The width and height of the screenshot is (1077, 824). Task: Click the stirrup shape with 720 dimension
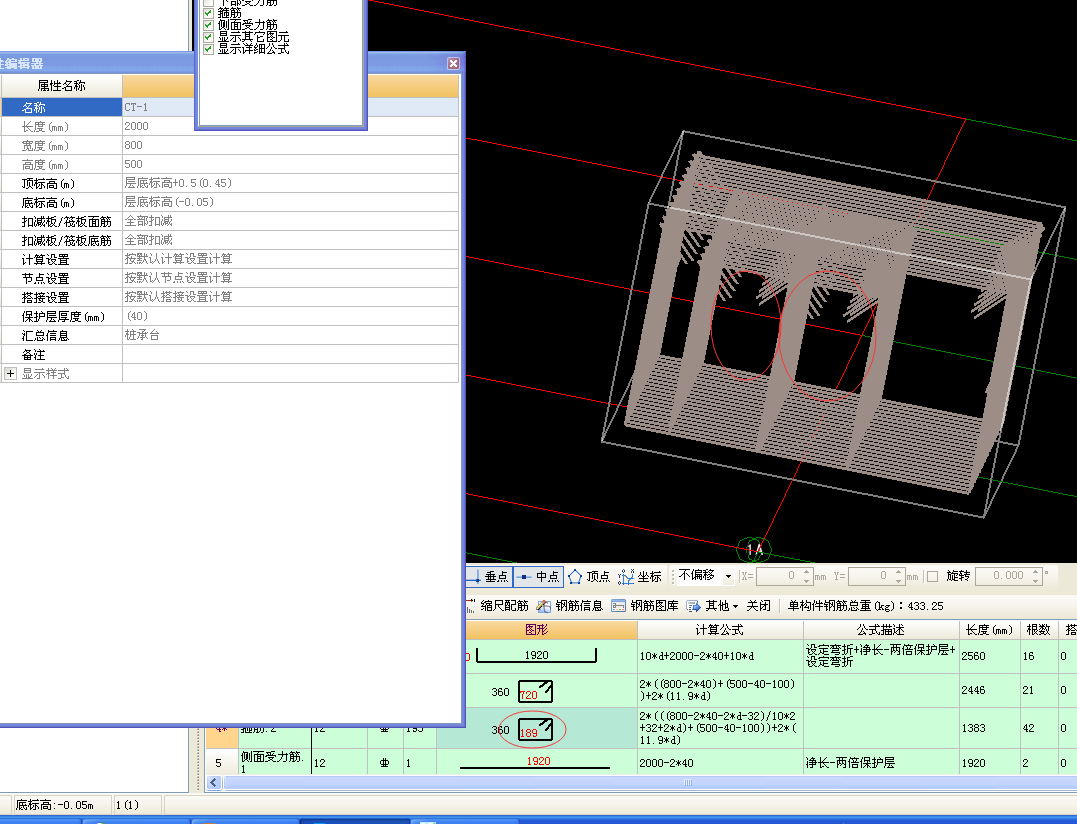click(535, 691)
